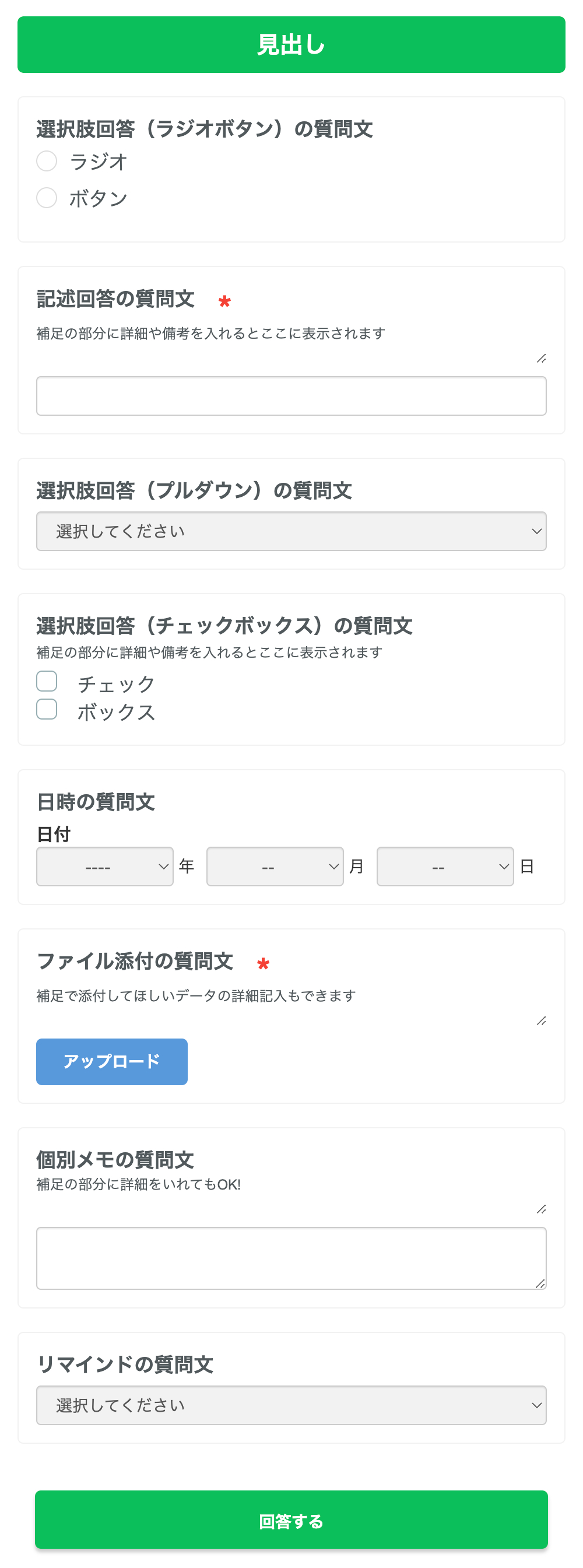
Task: Open the day dropdown
Action: coord(445,866)
